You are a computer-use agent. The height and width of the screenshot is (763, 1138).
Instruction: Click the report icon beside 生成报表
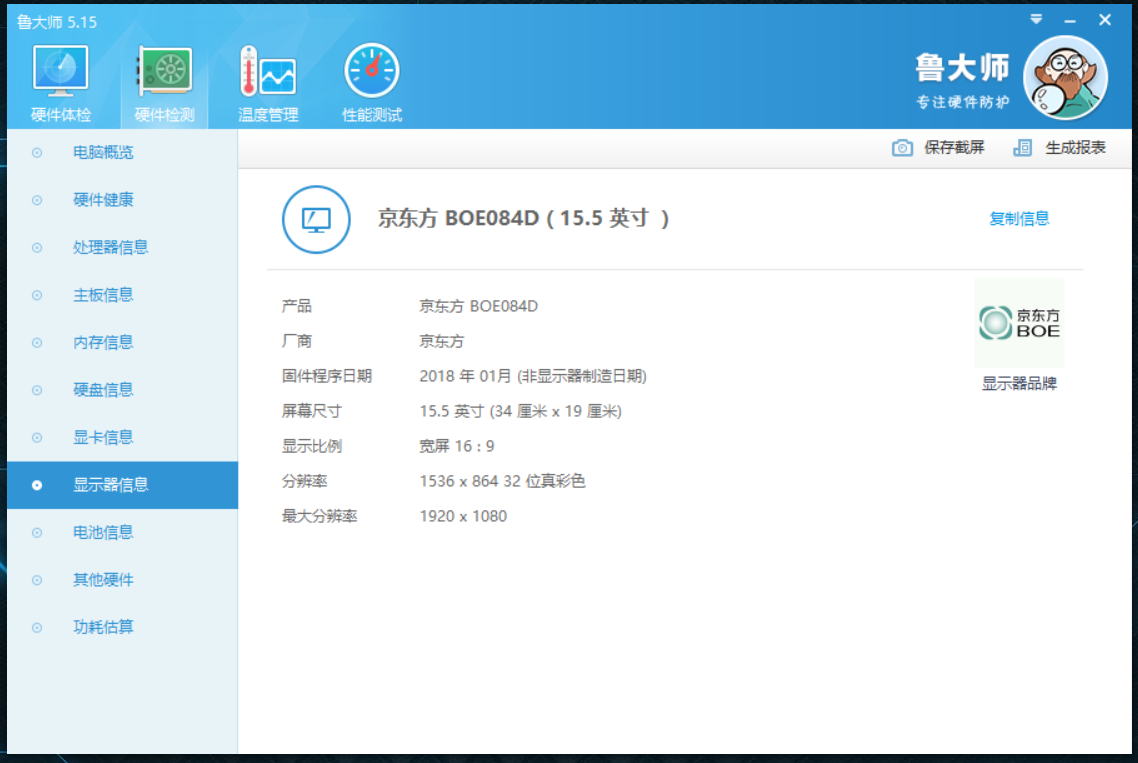pyautogui.click(x=1022, y=148)
